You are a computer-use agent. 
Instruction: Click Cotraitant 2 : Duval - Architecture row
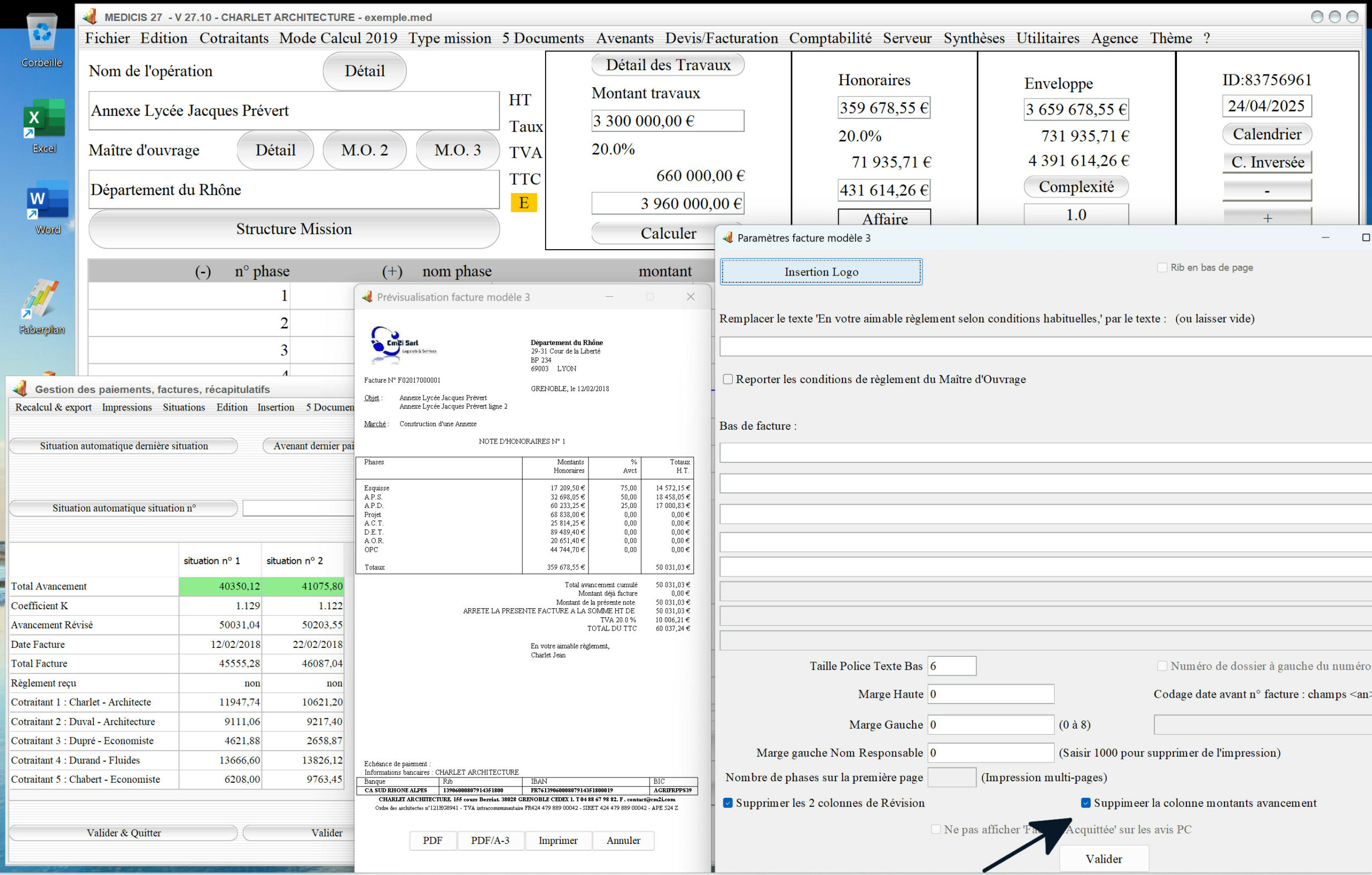(x=177, y=722)
